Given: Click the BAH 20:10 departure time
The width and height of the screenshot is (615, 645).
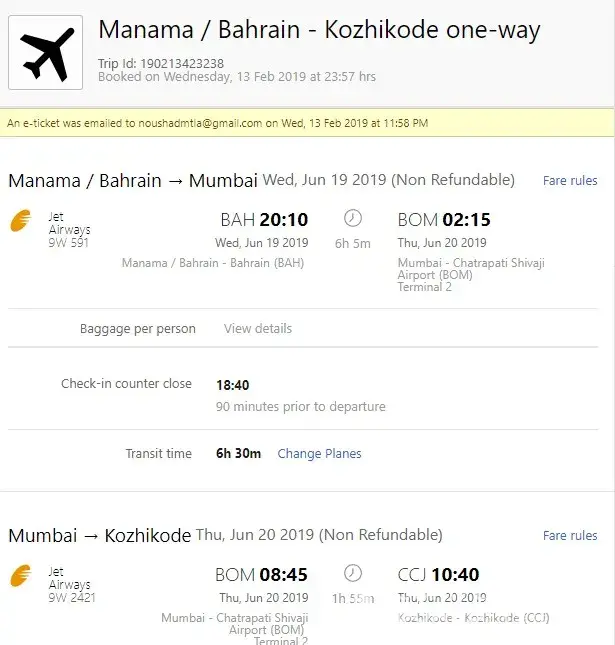Looking at the screenshot, I should pos(264,220).
